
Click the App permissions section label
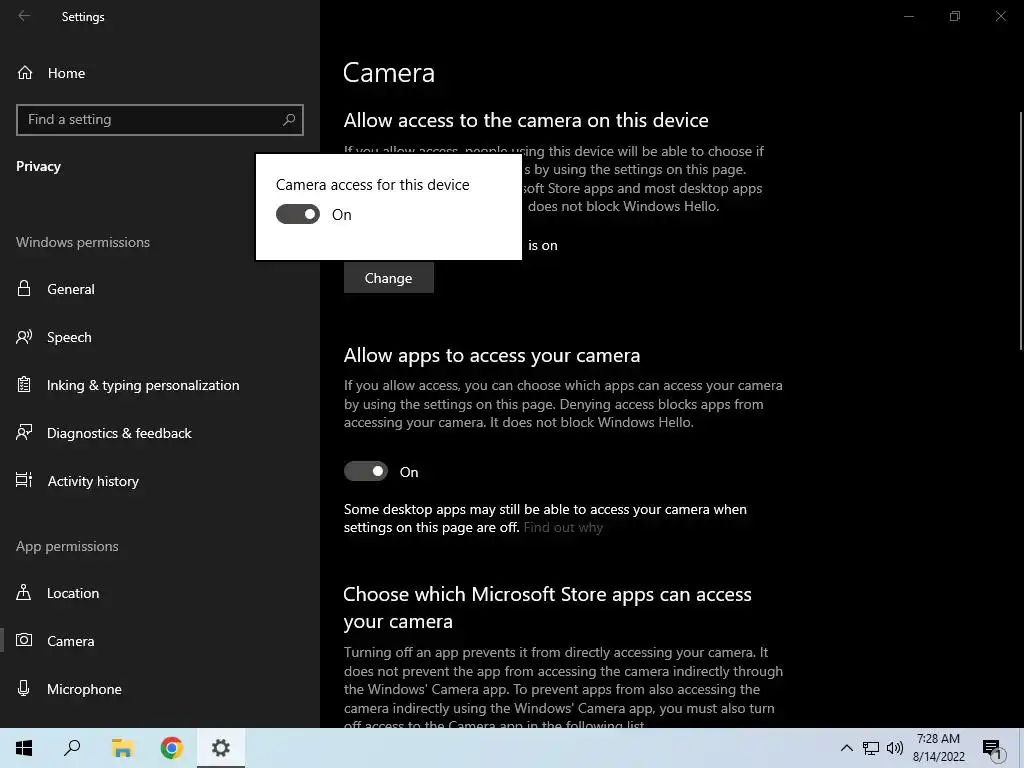pyautogui.click(x=67, y=547)
